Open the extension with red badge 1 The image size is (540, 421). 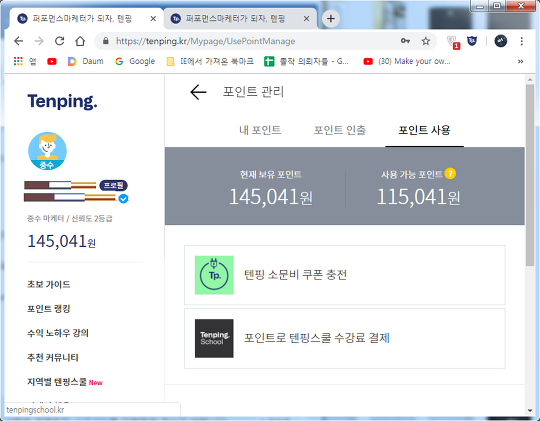[453, 42]
